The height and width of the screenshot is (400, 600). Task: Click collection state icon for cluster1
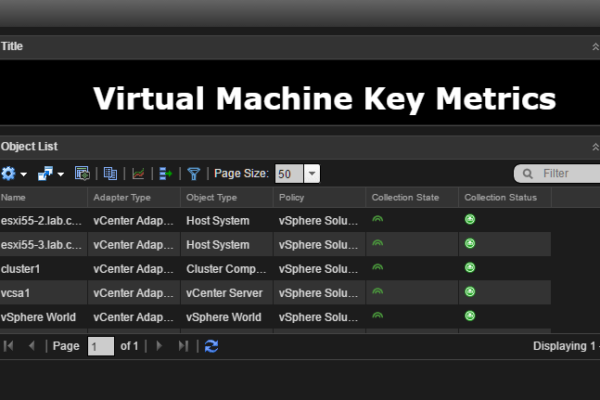tap(378, 268)
